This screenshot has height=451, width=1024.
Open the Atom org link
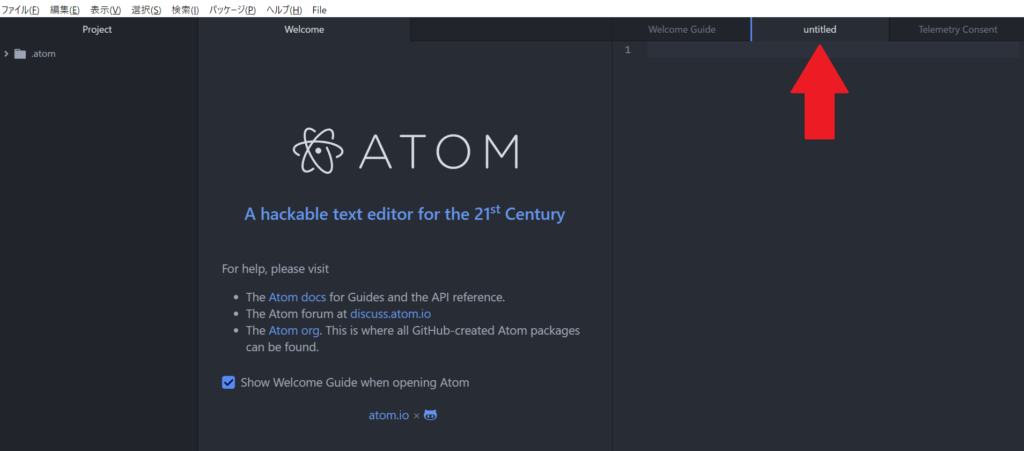click(x=294, y=330)
